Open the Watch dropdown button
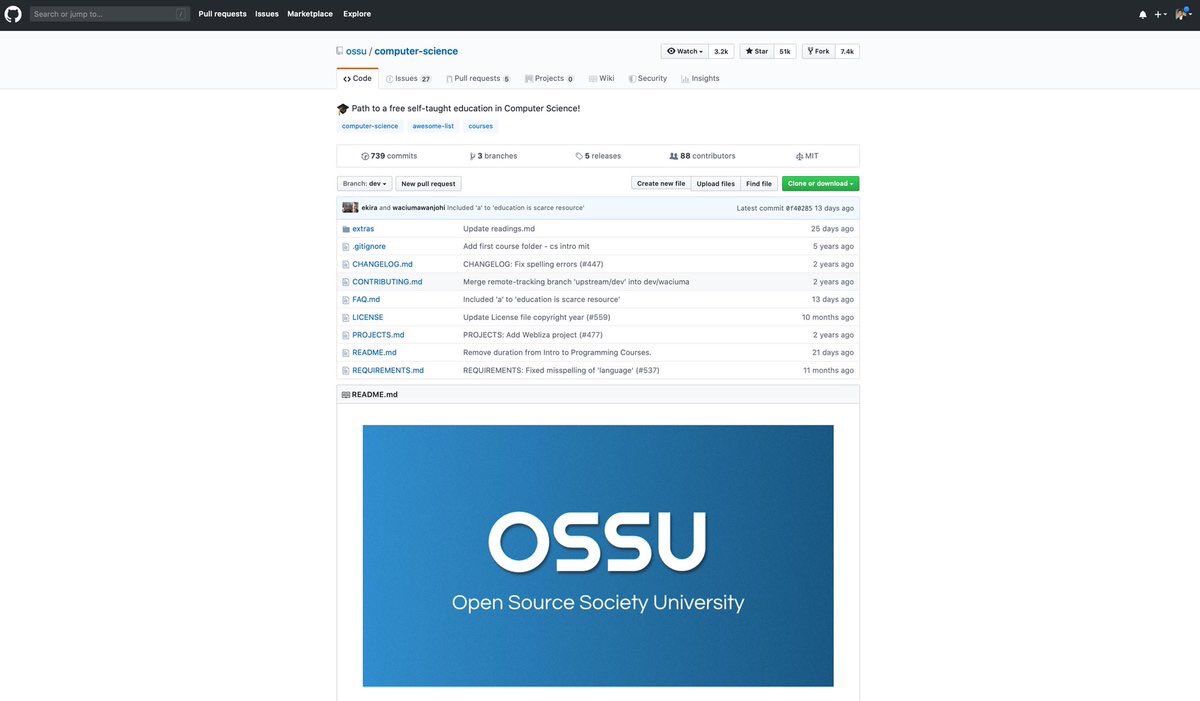Image resolution: width=1200 pixels, height=701 pixels. tap(685, 51)
